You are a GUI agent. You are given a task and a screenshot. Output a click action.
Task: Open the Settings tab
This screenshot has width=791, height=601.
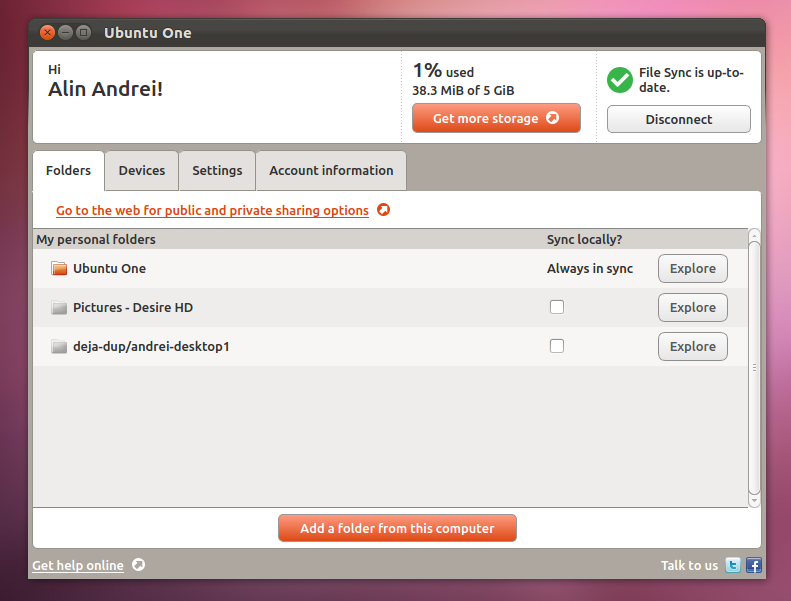(217, 171)
